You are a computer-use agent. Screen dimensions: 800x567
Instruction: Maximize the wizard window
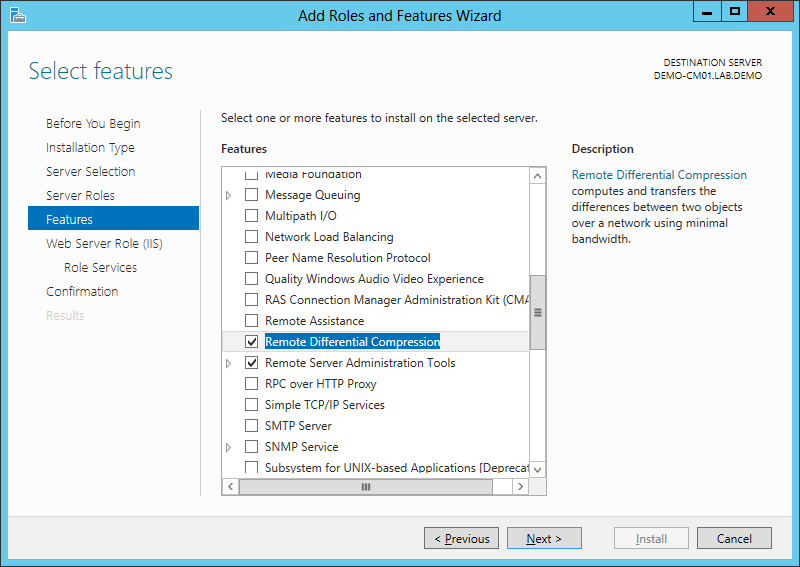coord(735,11)
